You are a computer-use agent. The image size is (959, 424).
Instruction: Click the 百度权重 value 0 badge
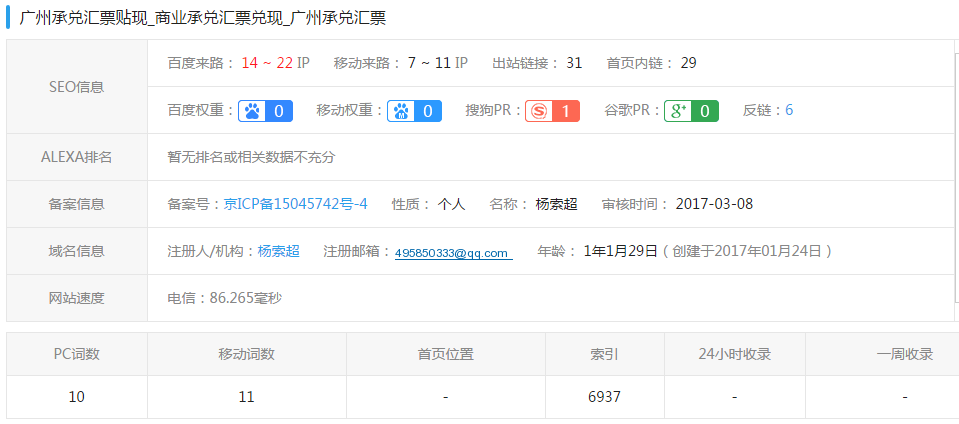tap(279, 110)
